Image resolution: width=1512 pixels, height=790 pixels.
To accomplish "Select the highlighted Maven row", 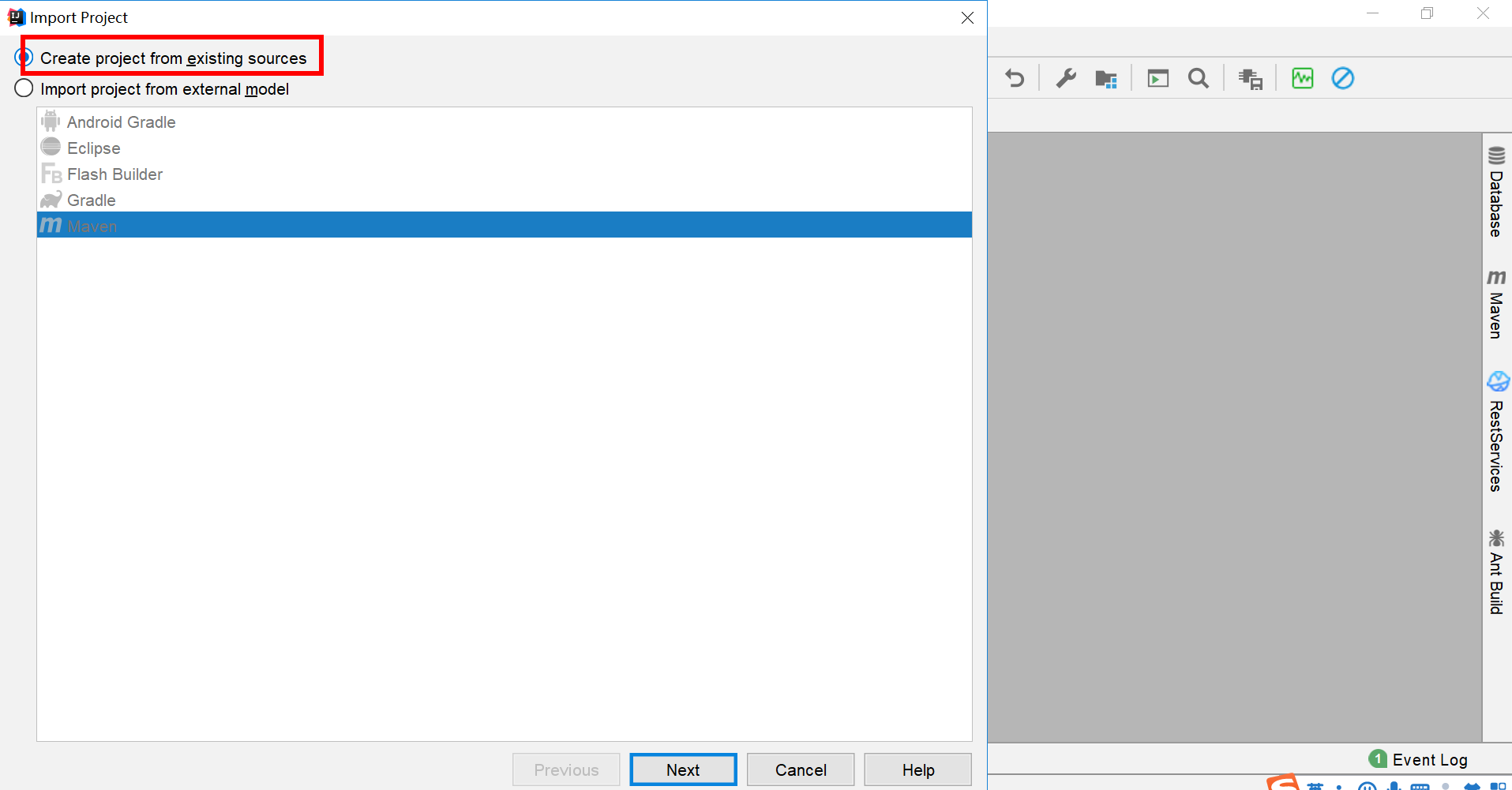I will point(504,225).
